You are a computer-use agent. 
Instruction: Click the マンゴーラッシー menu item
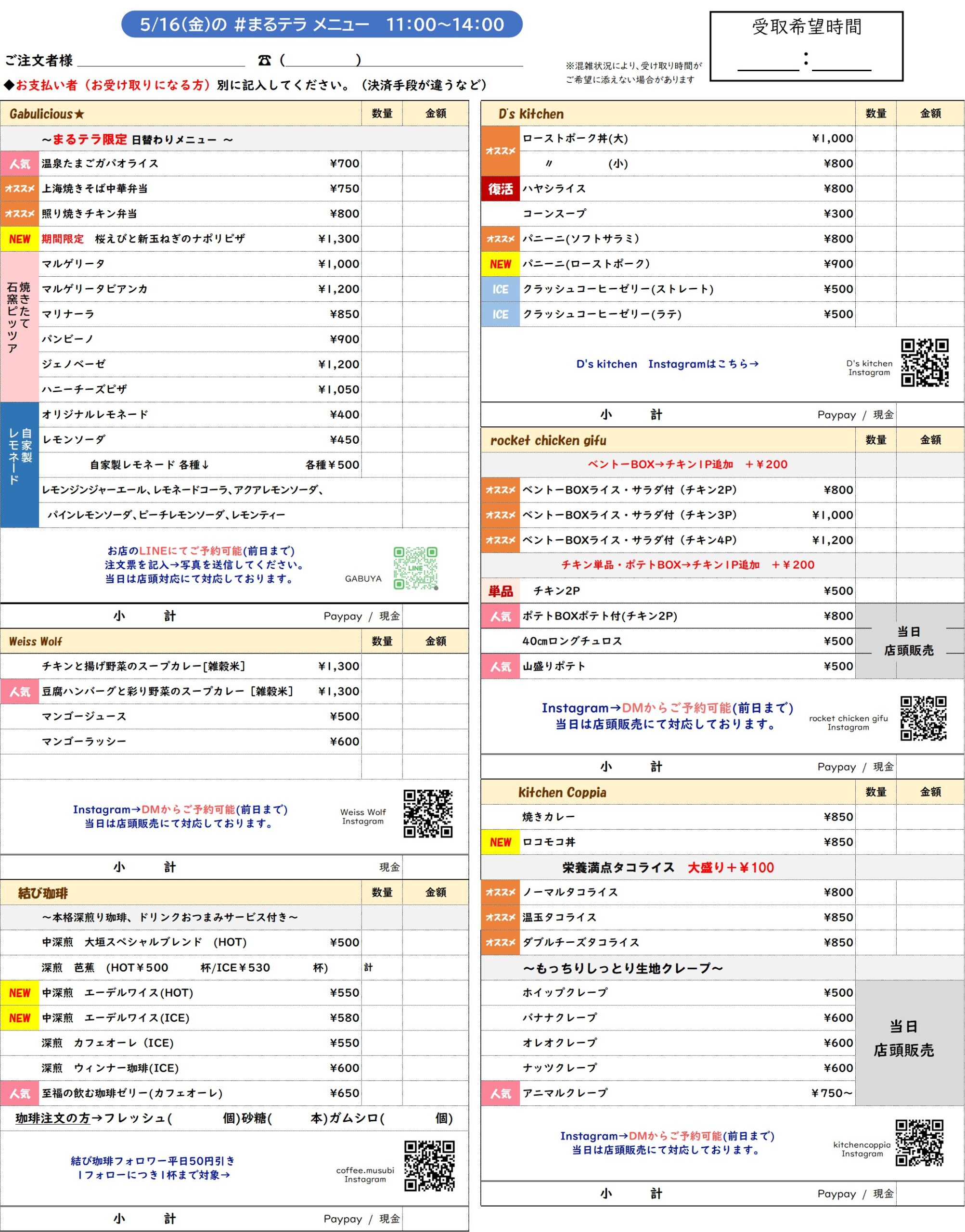[84, 741]
